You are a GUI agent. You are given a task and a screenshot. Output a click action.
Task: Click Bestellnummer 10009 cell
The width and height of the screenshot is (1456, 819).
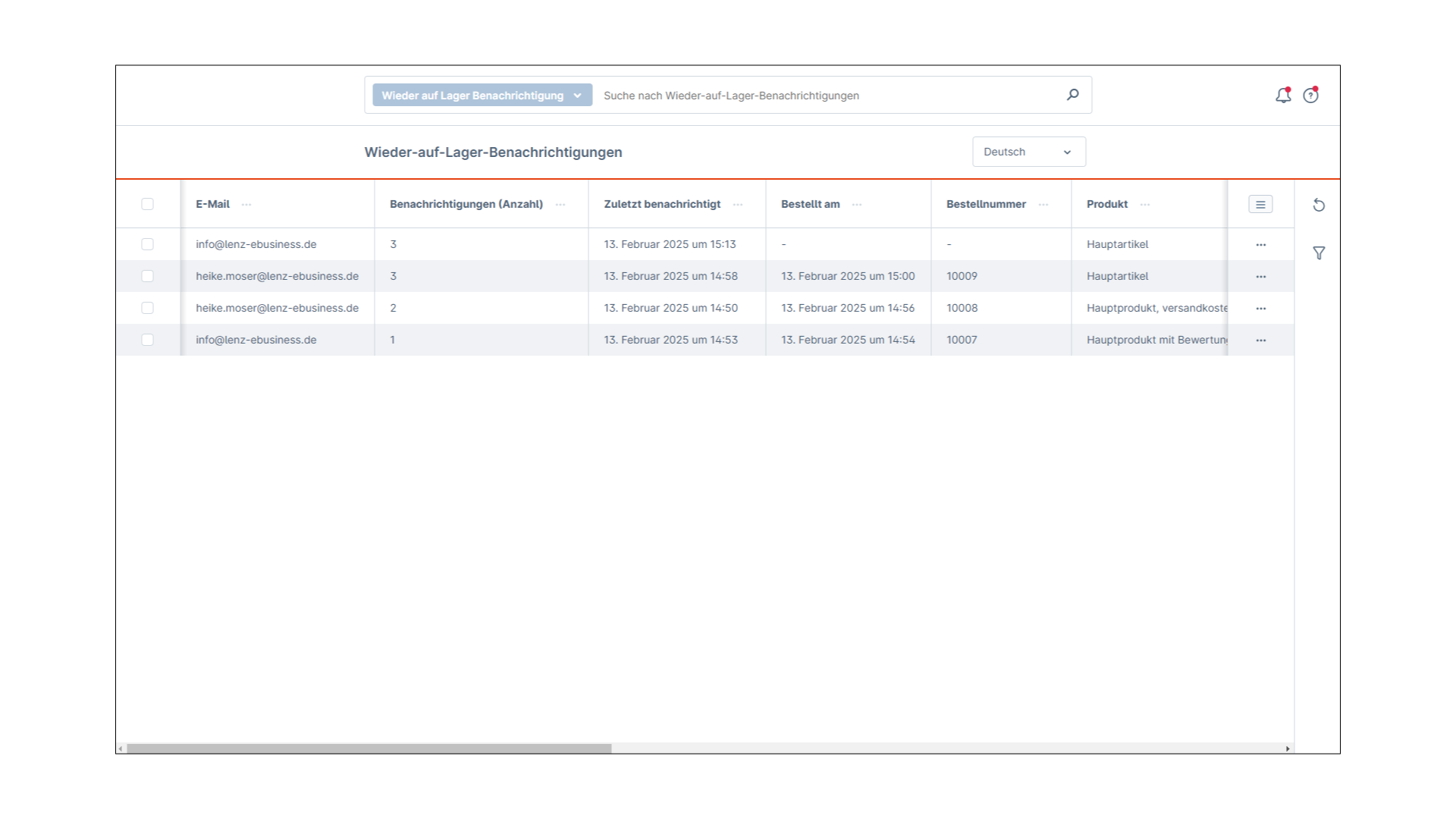[962, 276]
